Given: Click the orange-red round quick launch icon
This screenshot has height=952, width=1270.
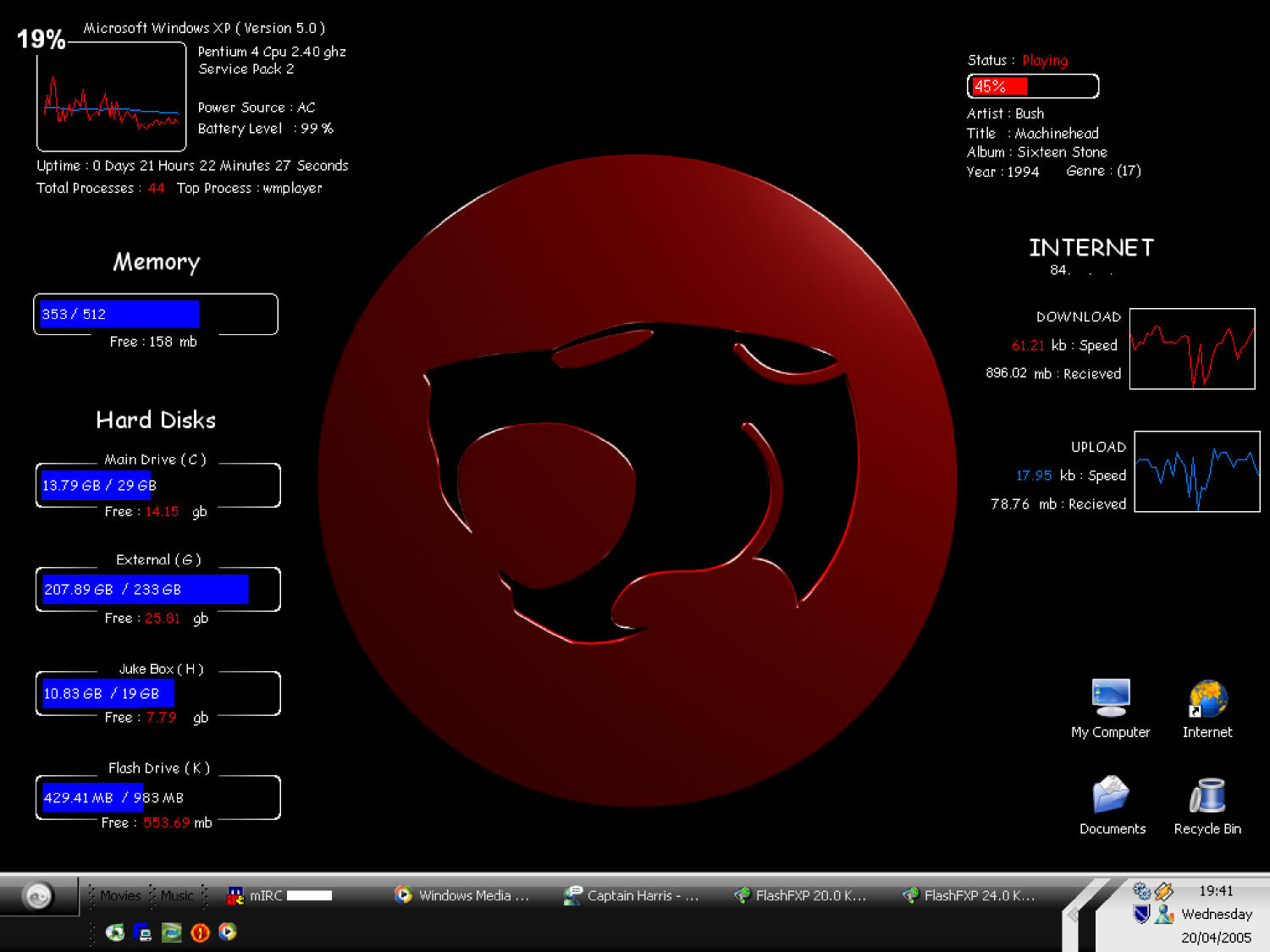Looking at the screenshot, I should coord(200,933).
